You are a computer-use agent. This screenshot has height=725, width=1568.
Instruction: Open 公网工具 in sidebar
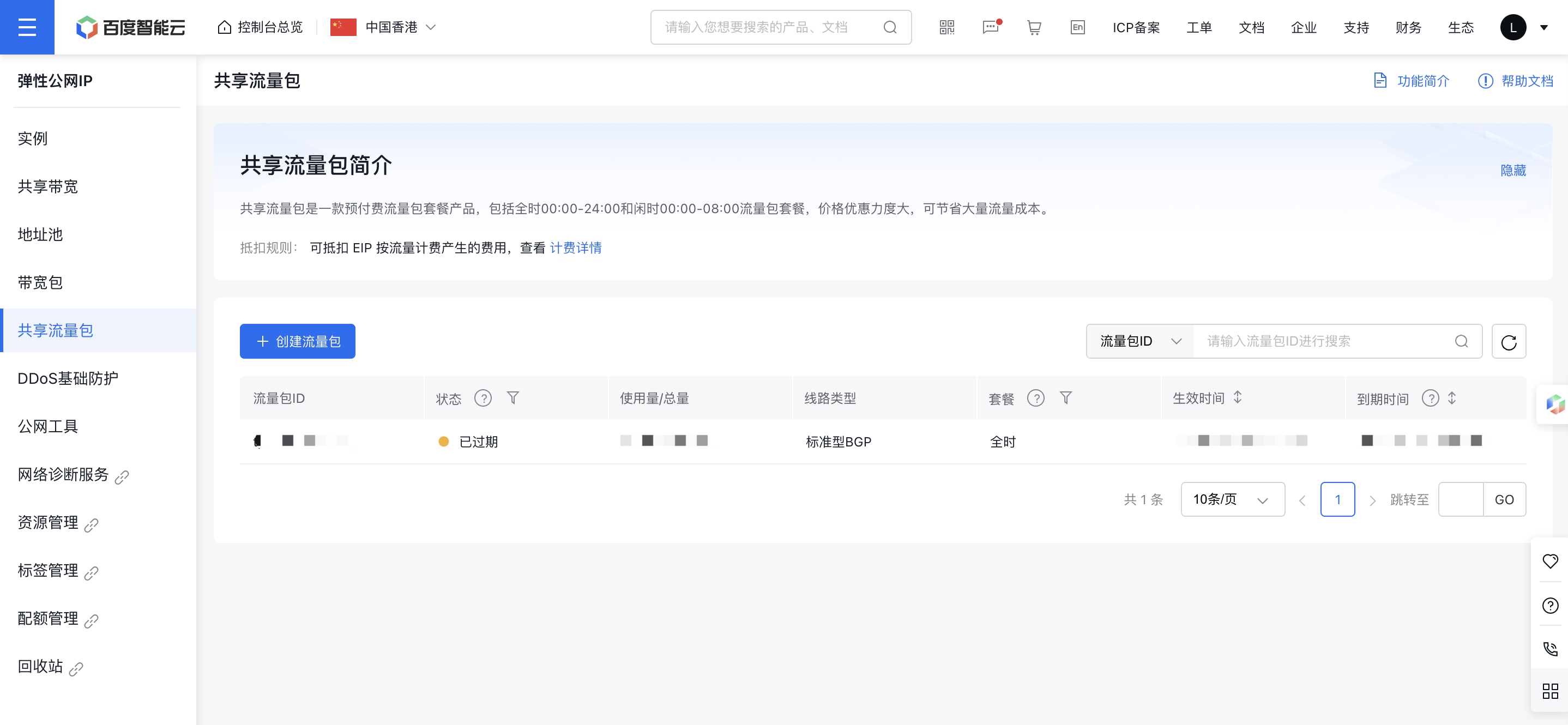47,426
